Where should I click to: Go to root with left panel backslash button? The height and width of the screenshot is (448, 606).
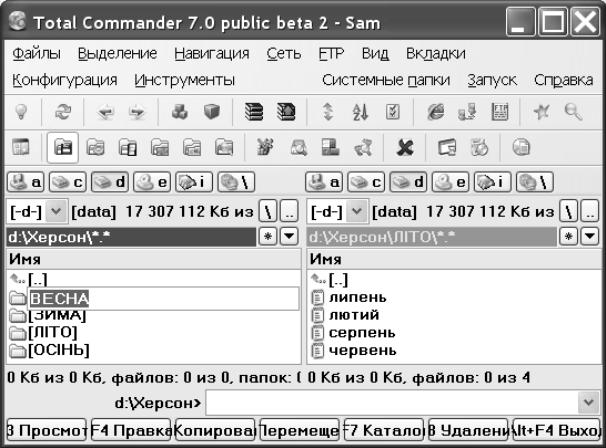(268, 211)
